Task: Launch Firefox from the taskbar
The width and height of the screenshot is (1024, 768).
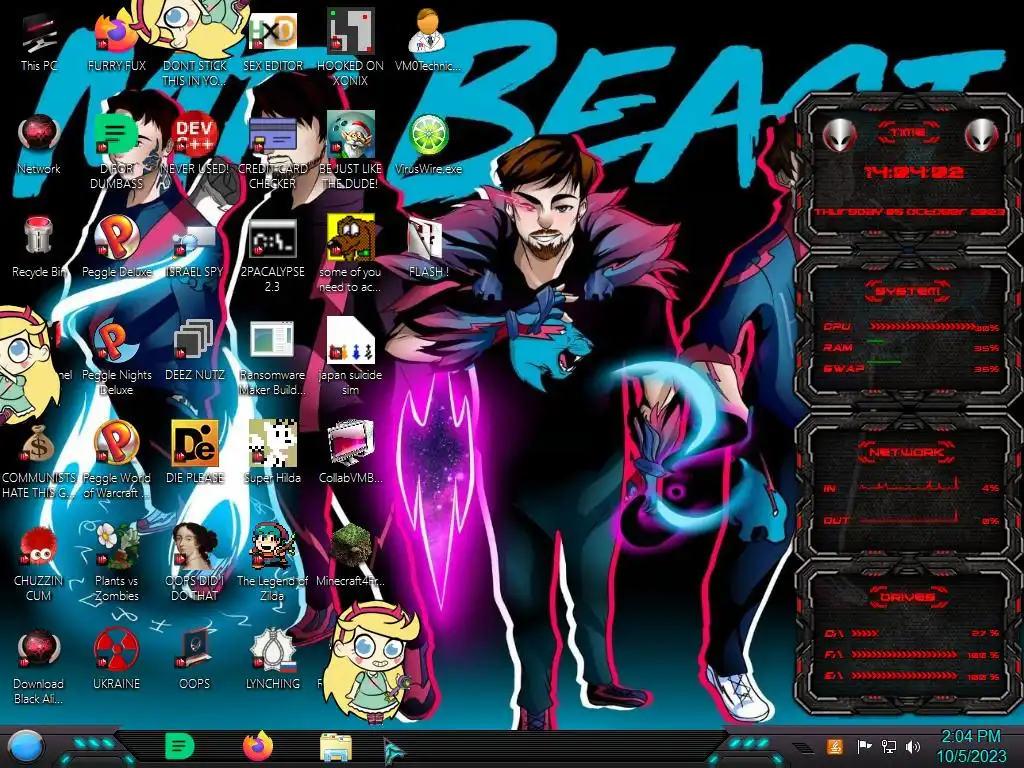Action: click(x=258, y=746)
